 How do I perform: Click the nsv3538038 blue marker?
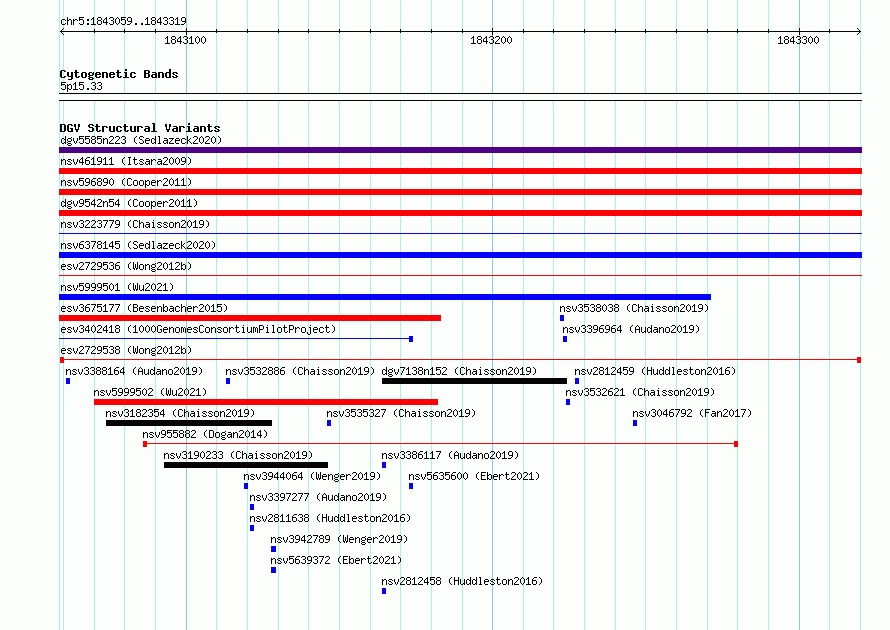562,318
